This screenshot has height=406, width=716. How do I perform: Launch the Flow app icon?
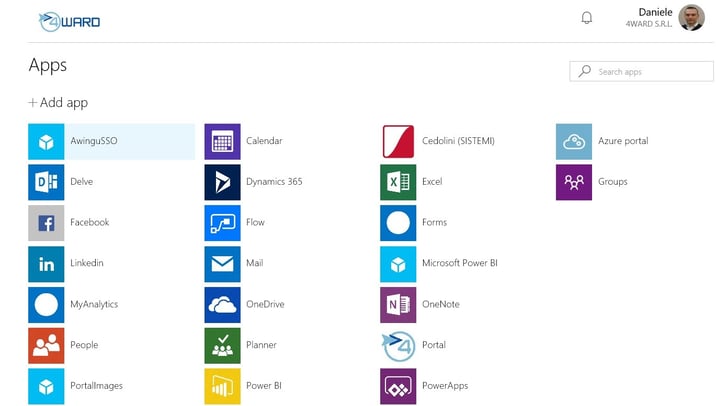tap(222, 223)
